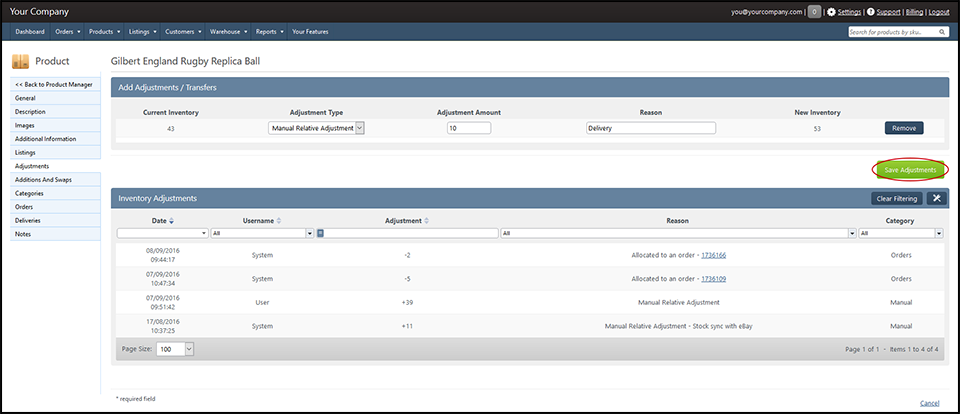Open the Category filter dropdown
This screenshot has width=960, height=414.
click(939, 233)
